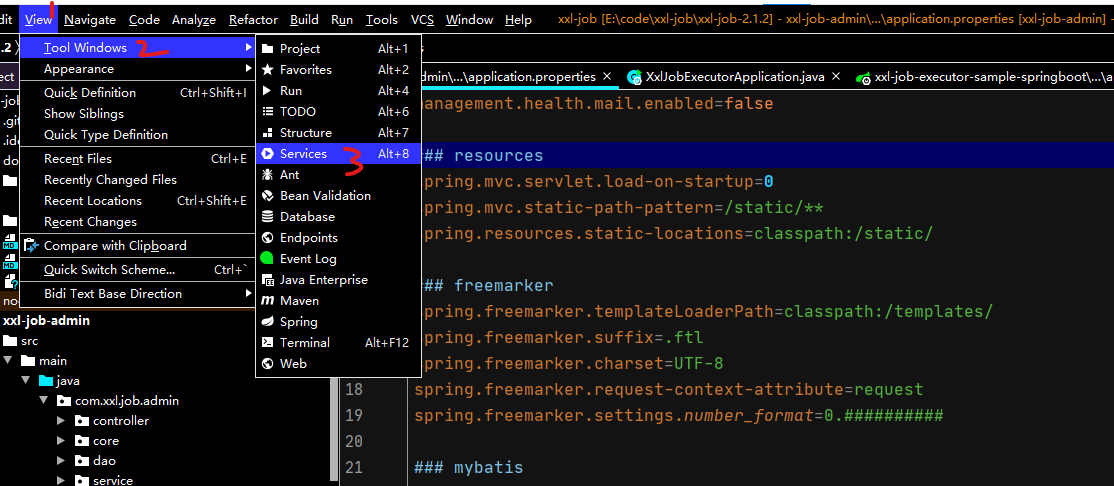
Task: Select Show Siblings menu entry
Action: coord(137,114)
